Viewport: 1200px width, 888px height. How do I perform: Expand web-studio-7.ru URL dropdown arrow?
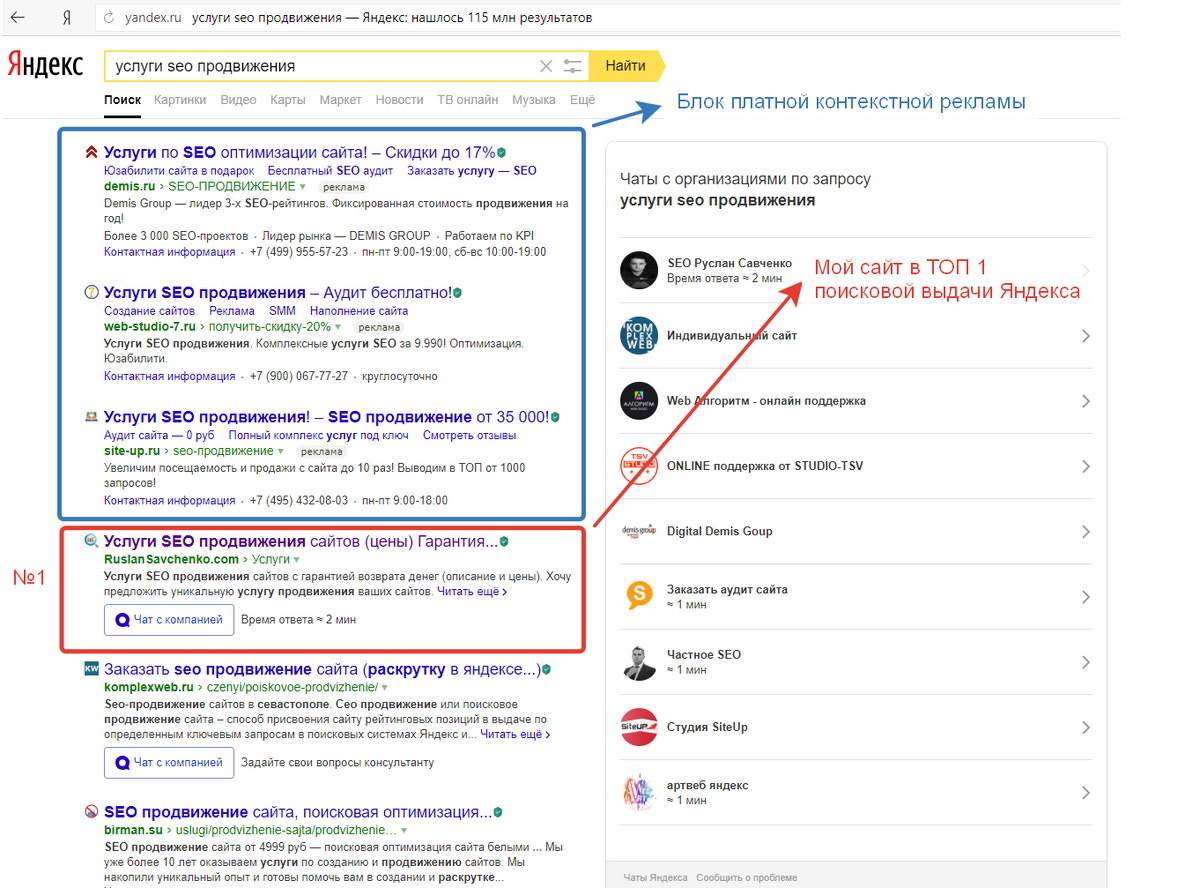pos(338,327)
